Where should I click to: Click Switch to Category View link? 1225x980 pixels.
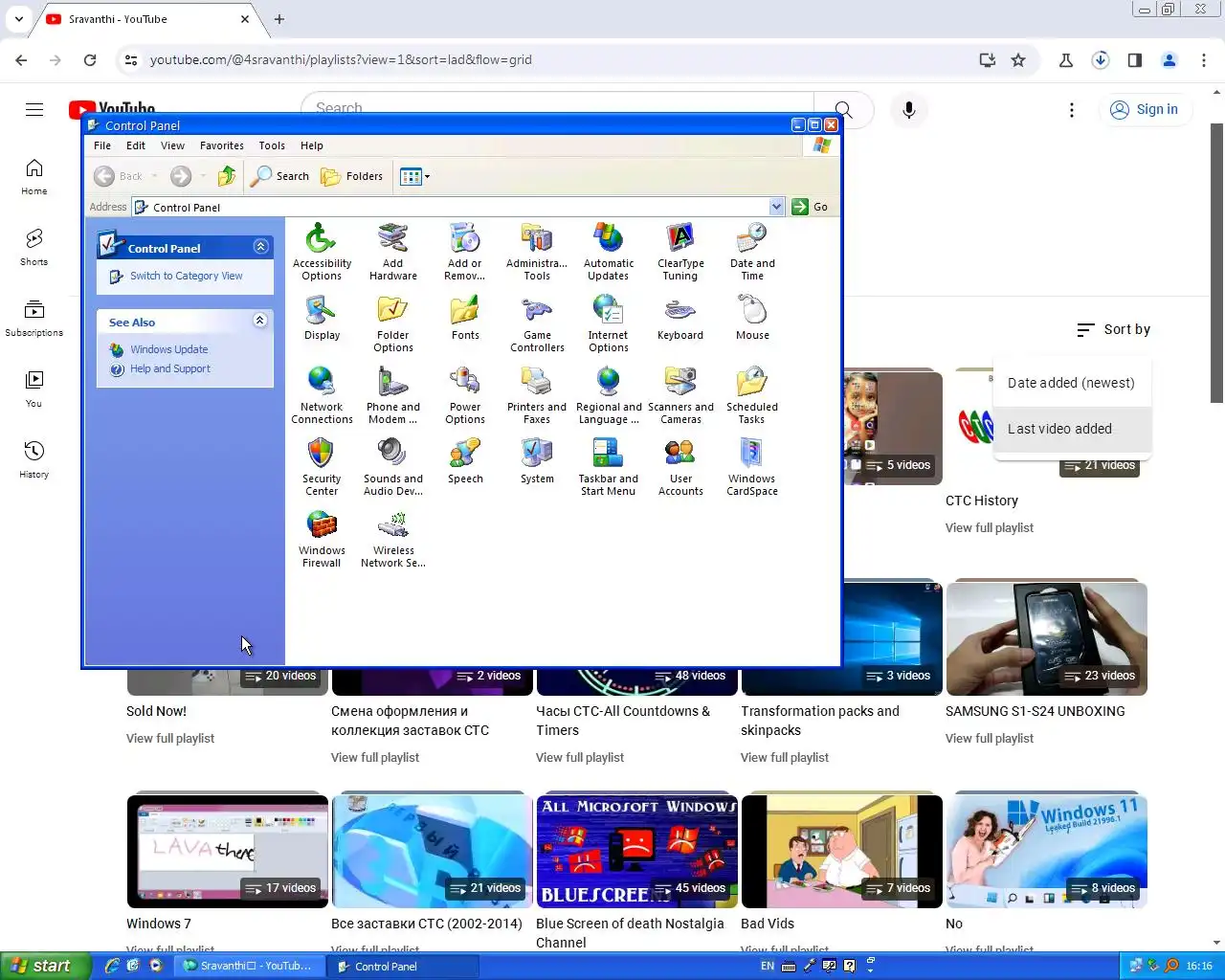(187, 276)
